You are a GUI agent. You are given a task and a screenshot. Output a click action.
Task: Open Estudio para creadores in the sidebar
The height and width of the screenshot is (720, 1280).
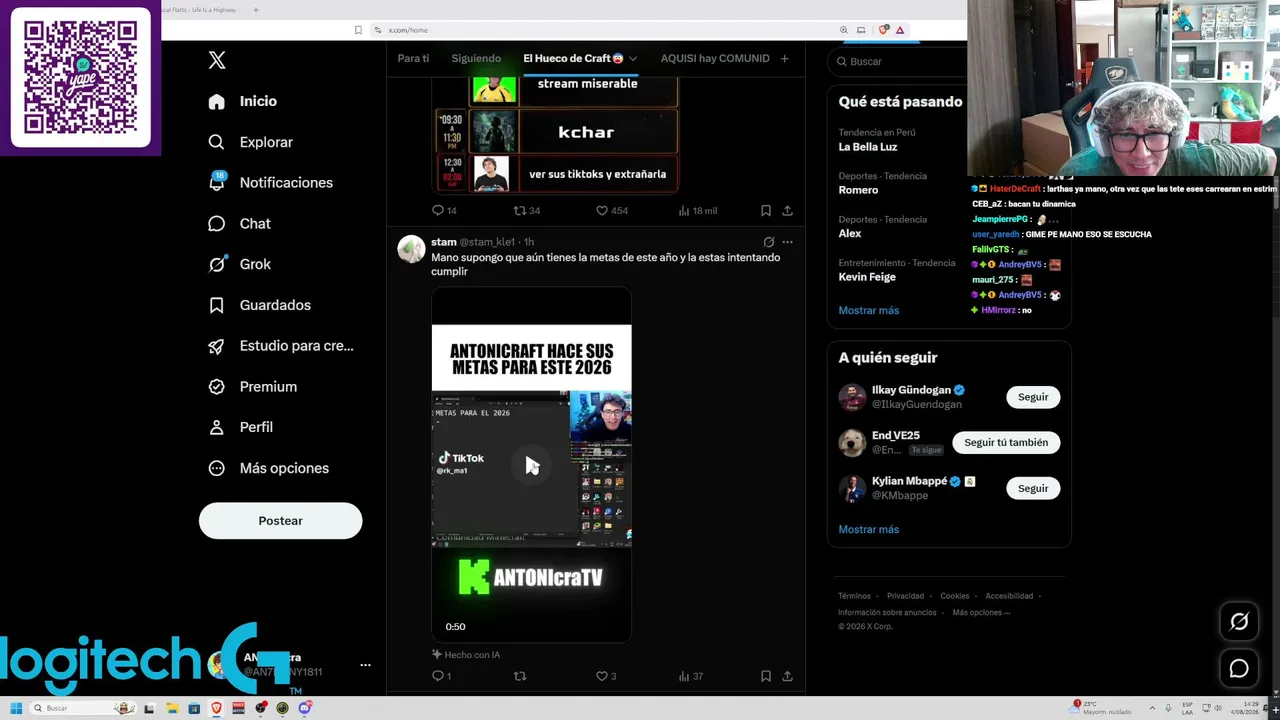click(x=281, y=346)
